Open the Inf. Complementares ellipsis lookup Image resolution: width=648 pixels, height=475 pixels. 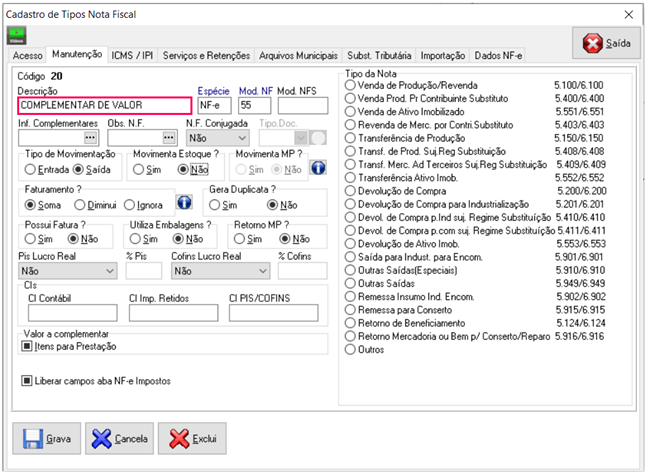point(91,137)
